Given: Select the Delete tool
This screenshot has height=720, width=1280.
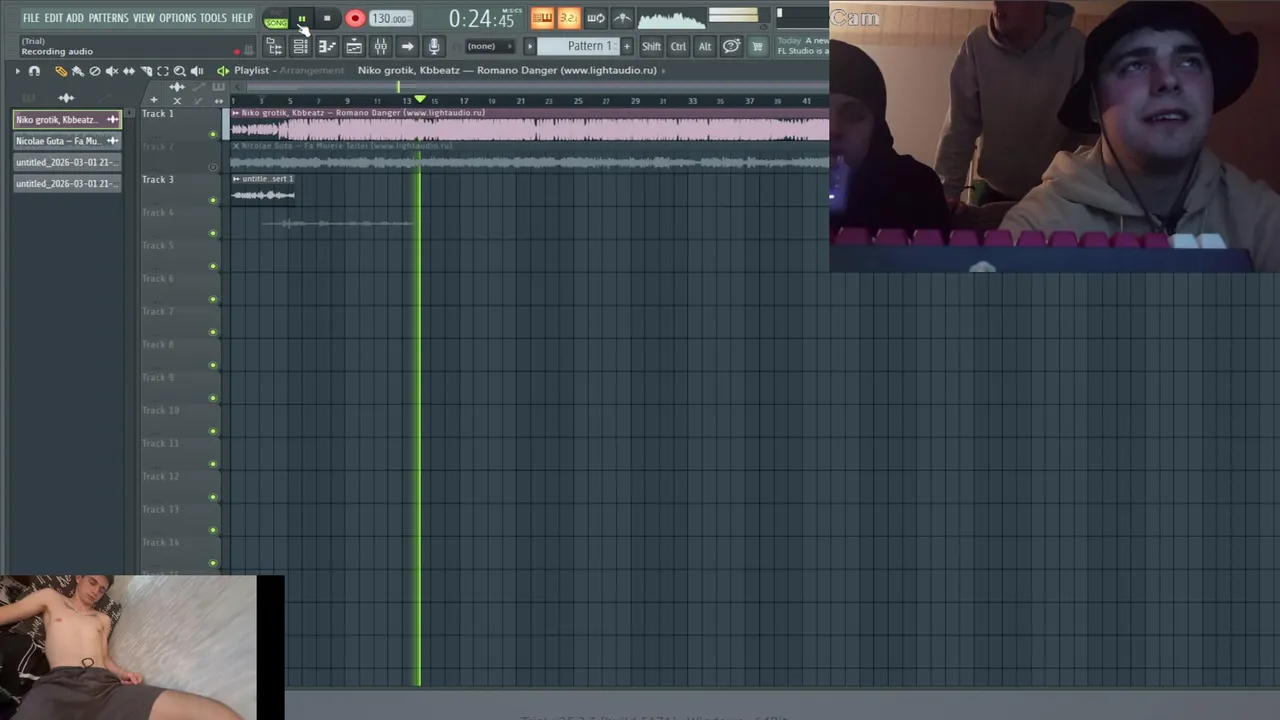Looking at the screenshot, I should (95, 71).
